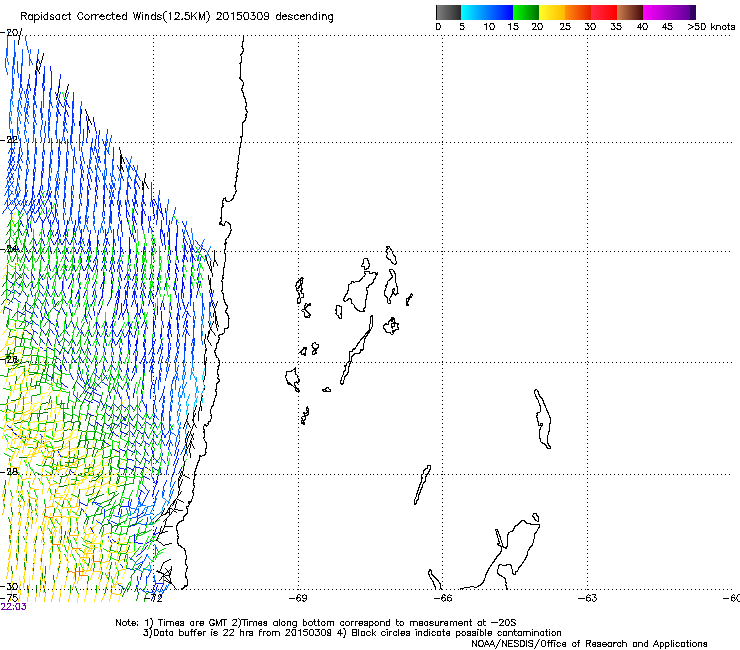Screen dimensions: 740x650
Task: Click the green 15-20 knots legend band
Action: [x=526, y=12]
